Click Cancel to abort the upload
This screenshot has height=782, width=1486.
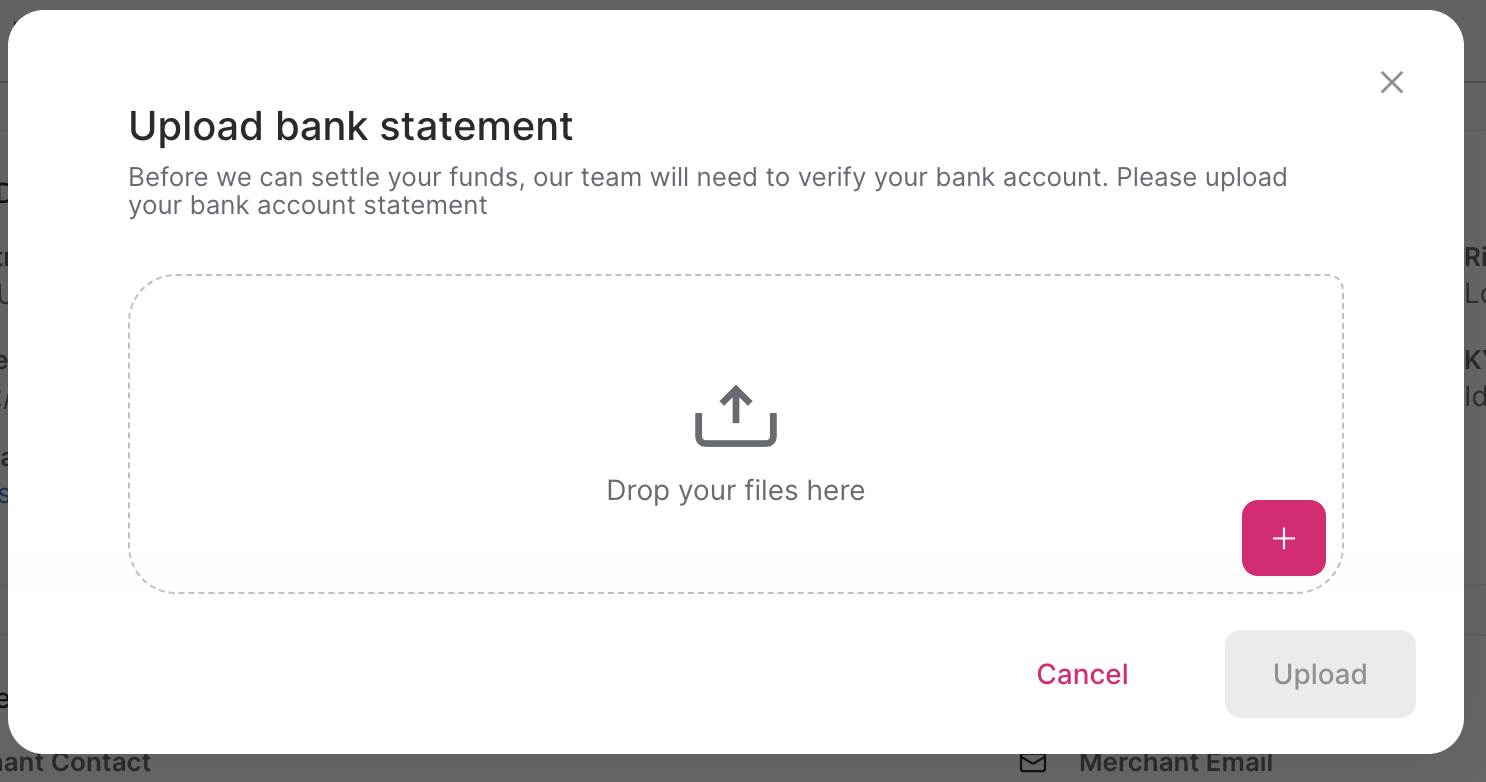[x=1082, y=674]
